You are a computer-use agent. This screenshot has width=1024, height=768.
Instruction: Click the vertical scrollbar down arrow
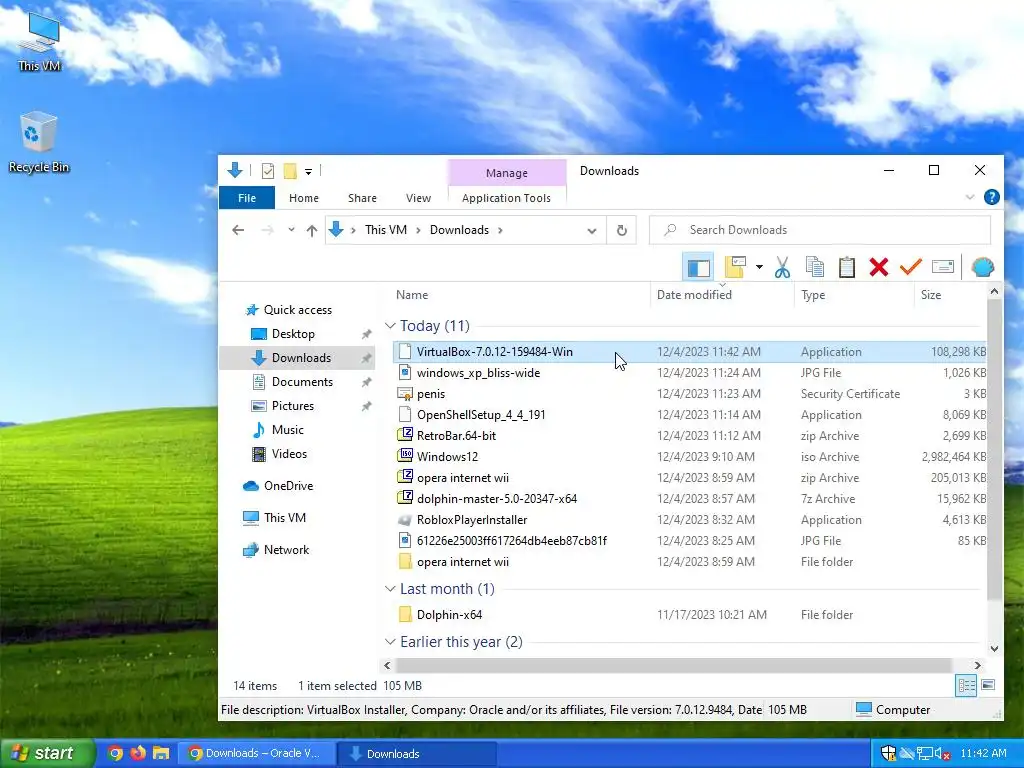[x=994, y=648]
